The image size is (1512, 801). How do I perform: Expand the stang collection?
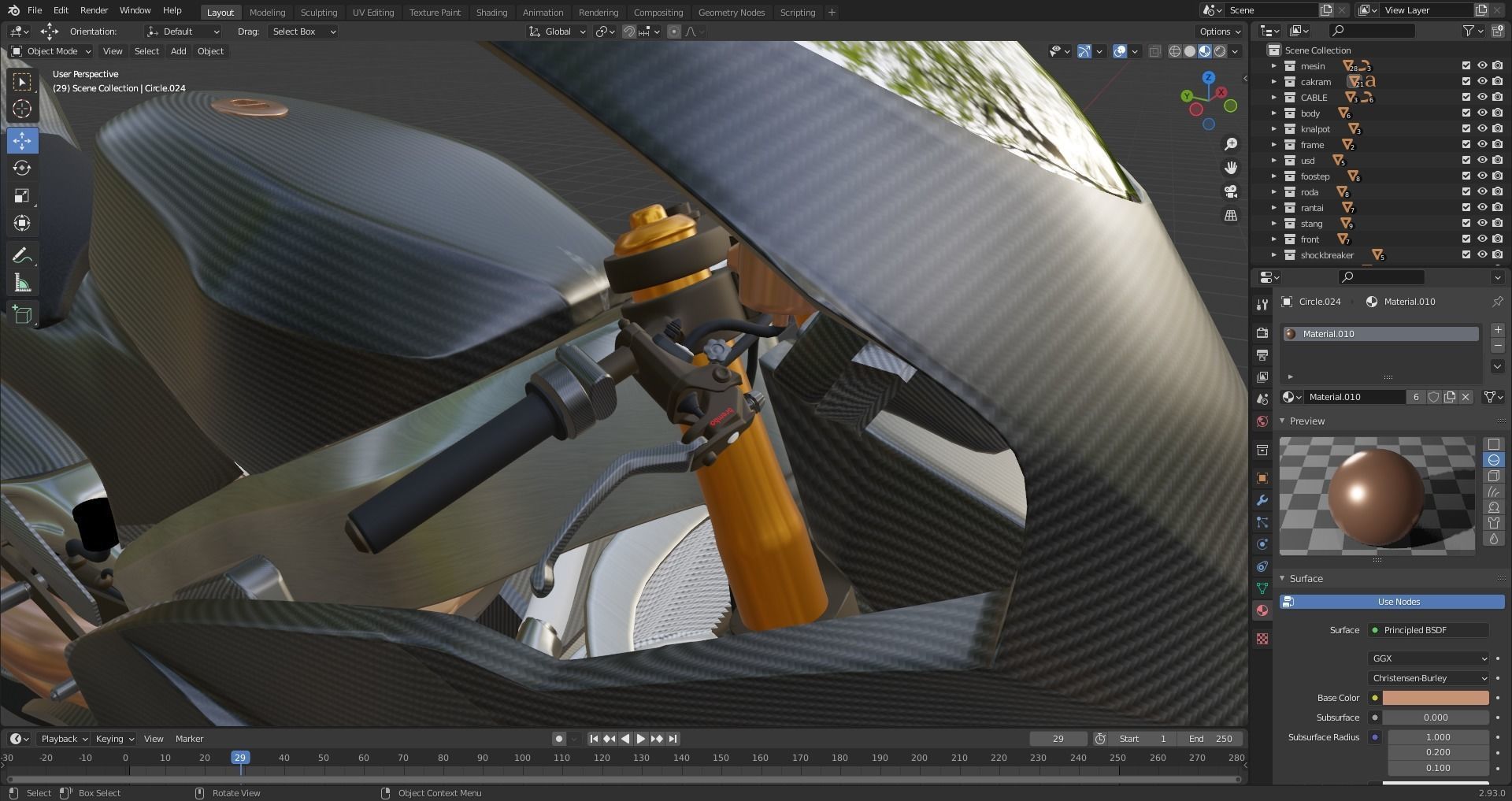click(x=1273, y=224)
